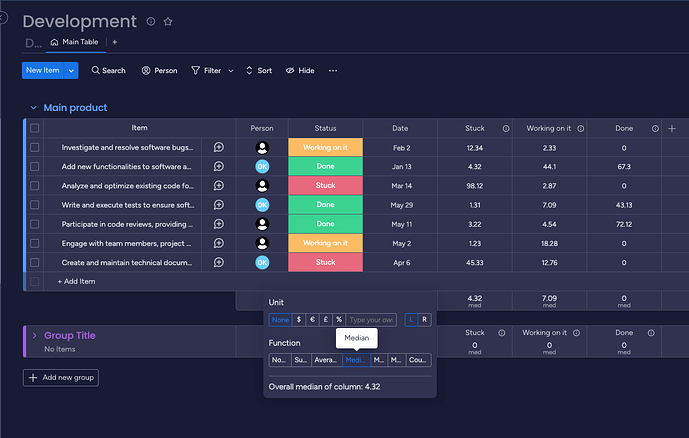
Task: Open the three-dots more options menu
Action: tap(333, 71)
